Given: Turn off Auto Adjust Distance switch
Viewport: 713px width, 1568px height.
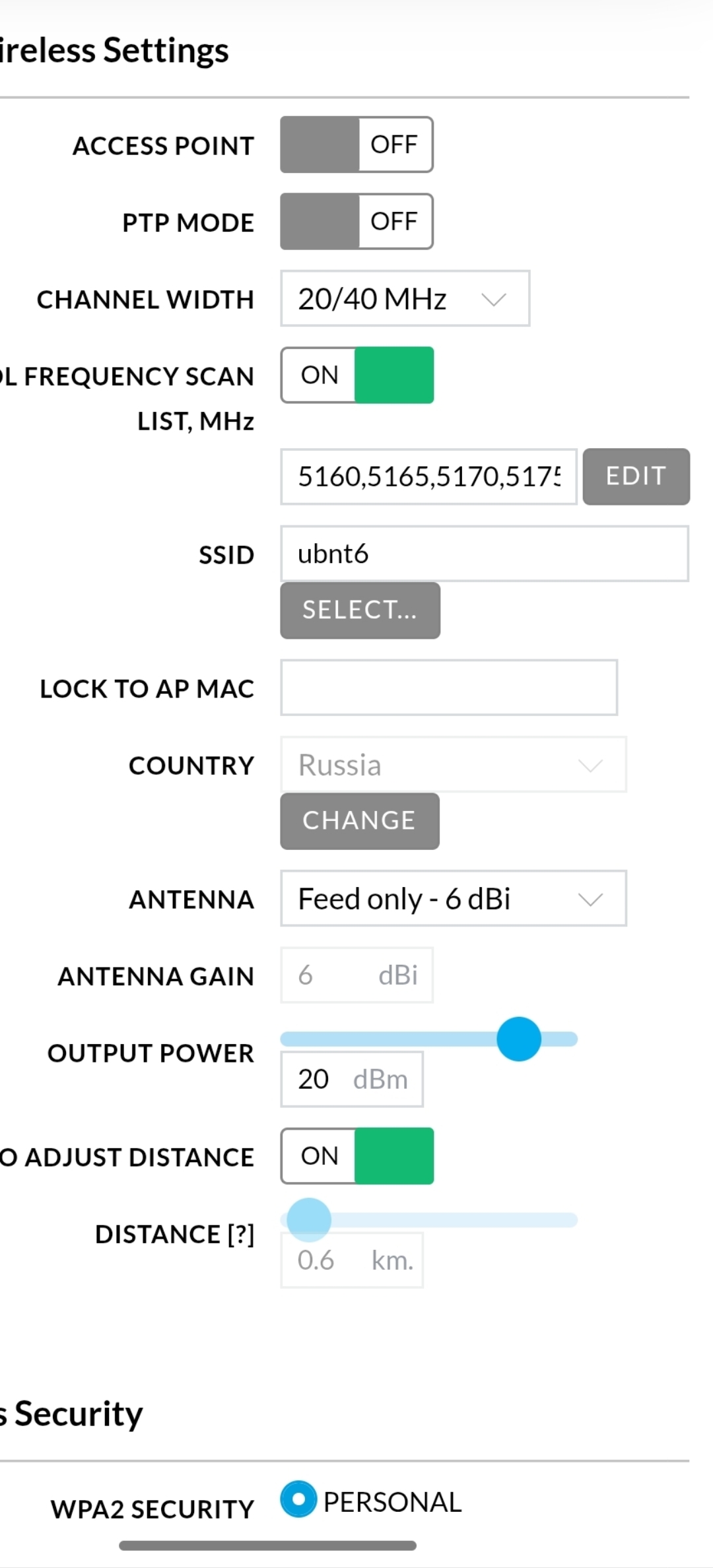Looking at the screenshot, I should click(x=356, y=1156).
